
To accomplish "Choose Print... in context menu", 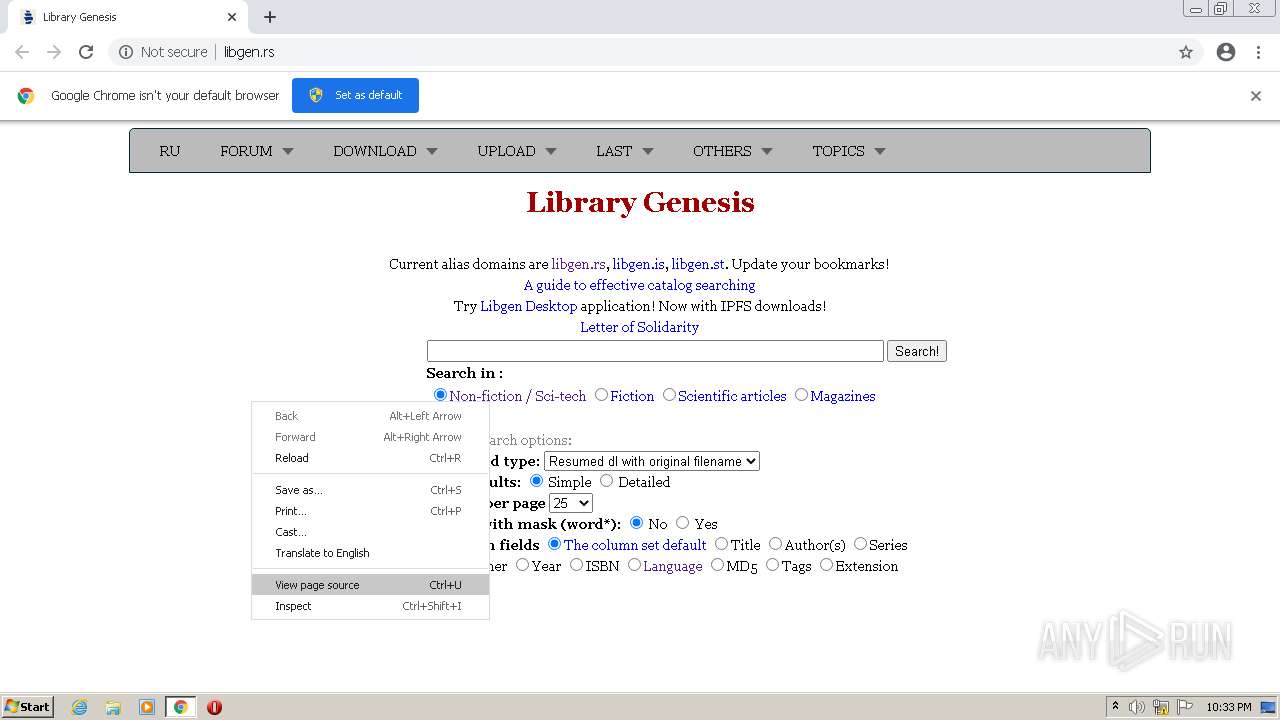I will pyautogui.click(x=370, y=511).
